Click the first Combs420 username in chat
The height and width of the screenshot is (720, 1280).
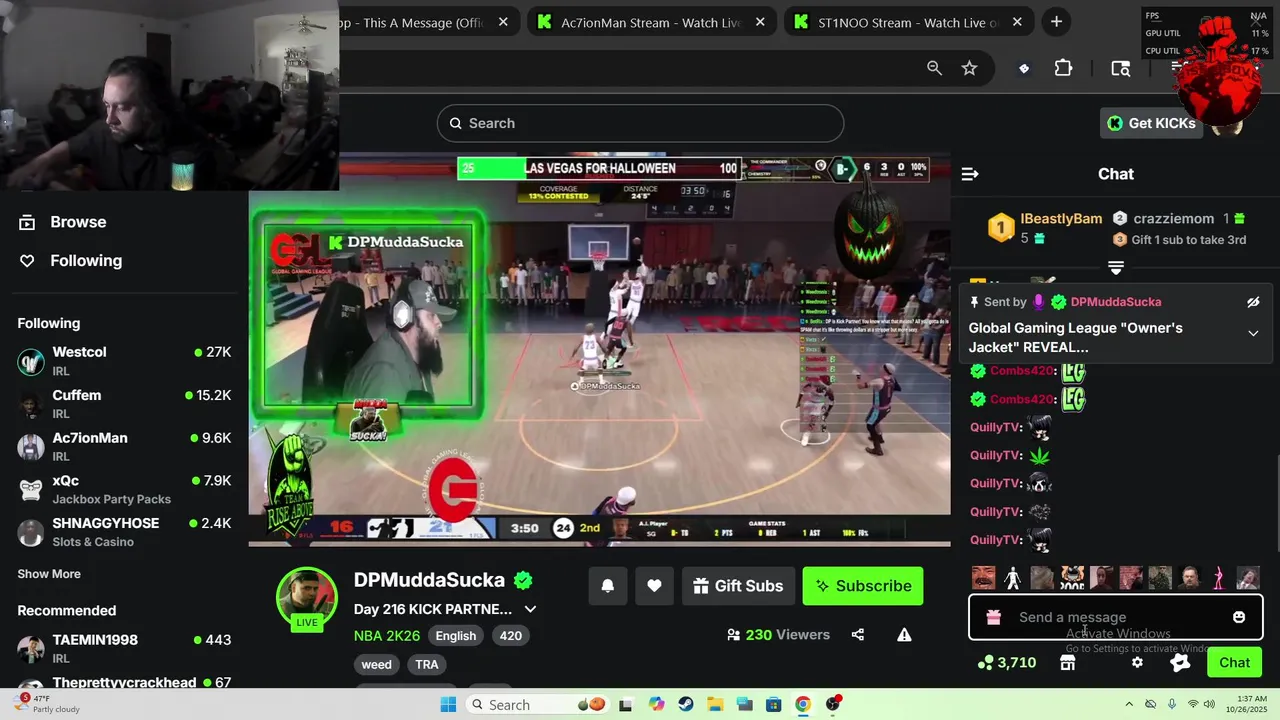[1022, 371]
